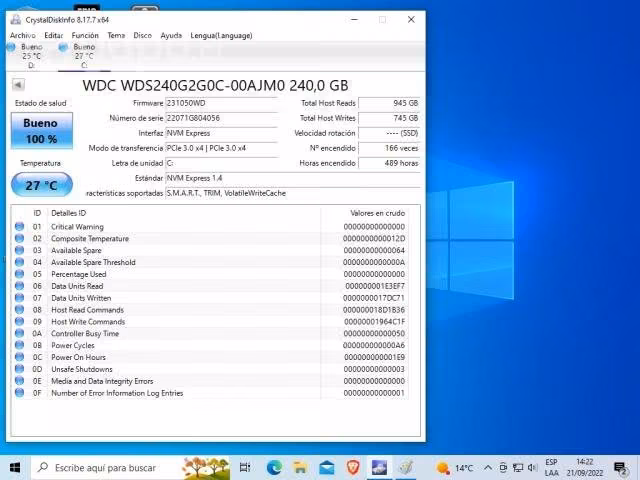Viewport: 640px width, 480px height.
Task: Open the notification center icon
Action: (x=621, y=468)
